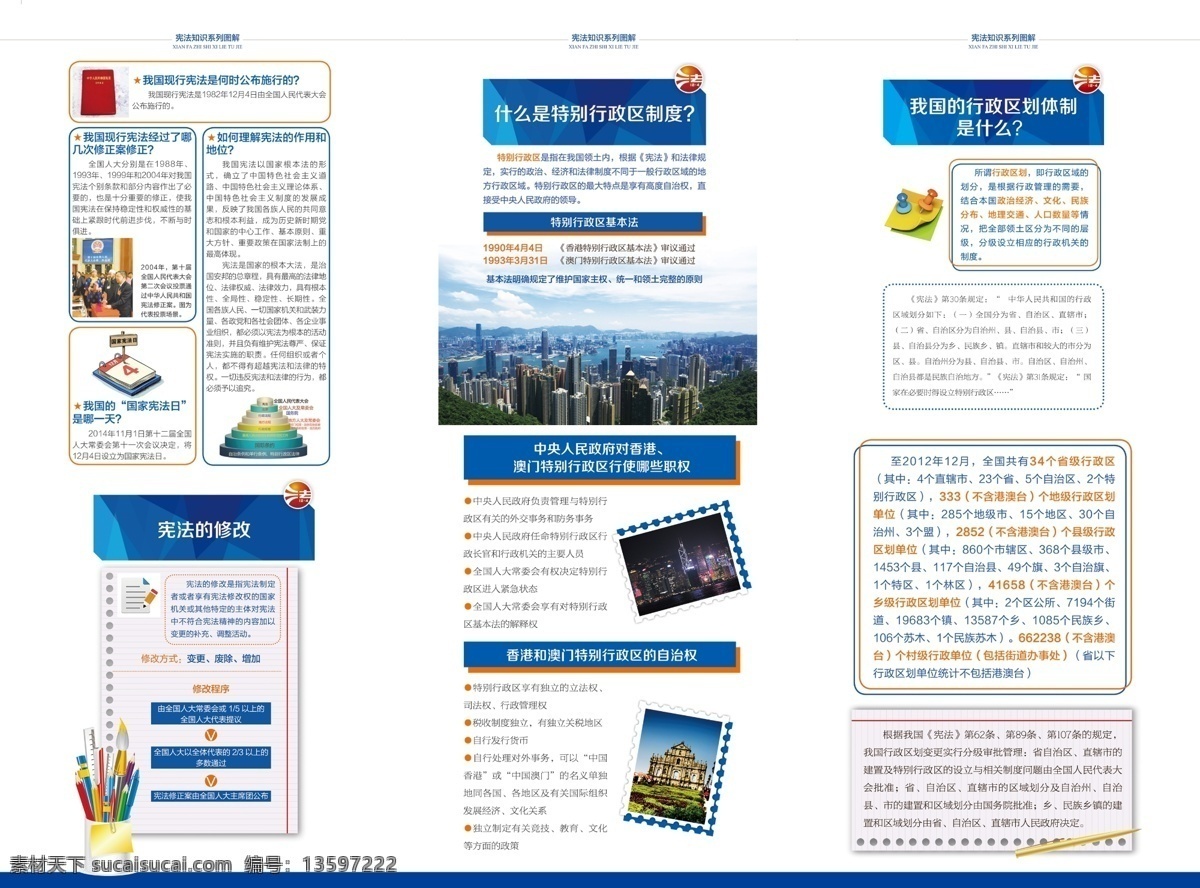Screen dimensions: 1200x888
Task: Click the document with pencil icon
Action: pos(139,594)
